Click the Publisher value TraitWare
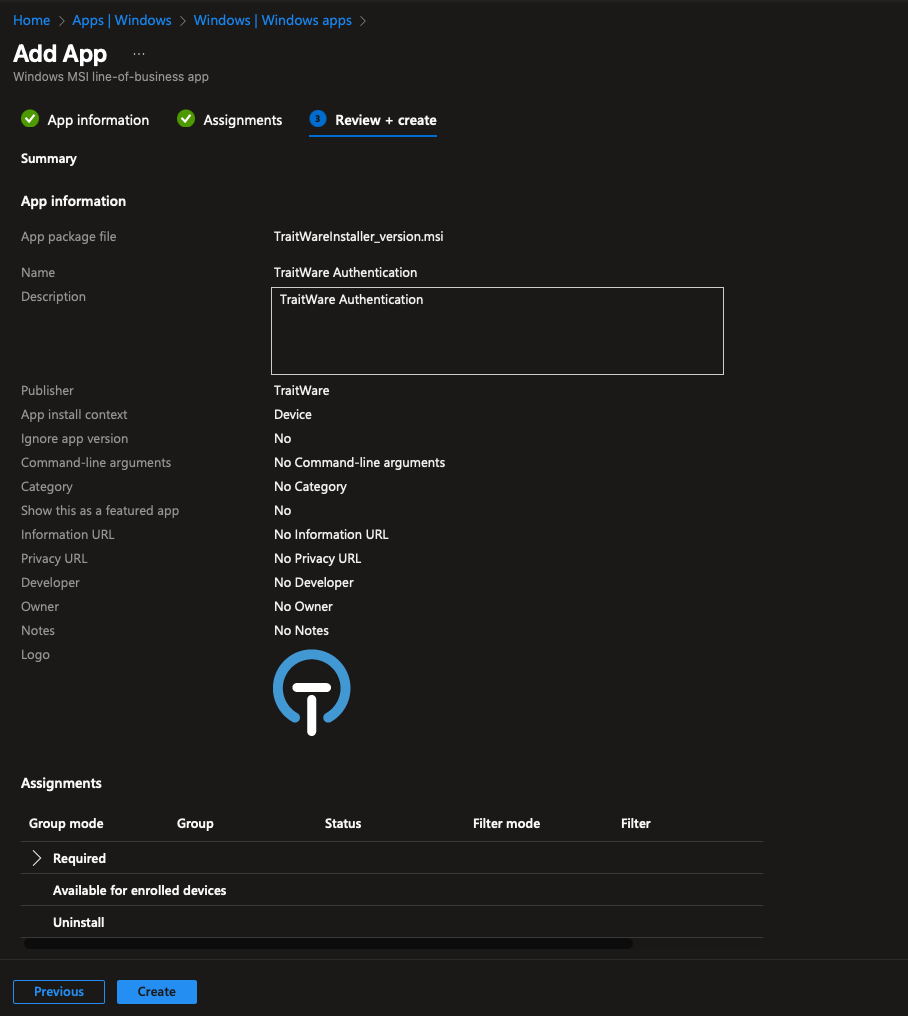This screenshot has height=1016, width=908. coord(301,390)
